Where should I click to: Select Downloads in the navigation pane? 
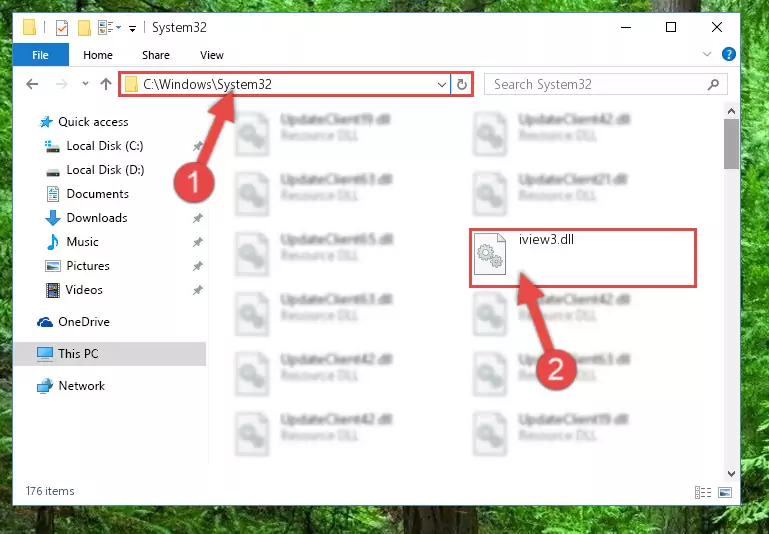pyautogui.click(x=97, y=218)
